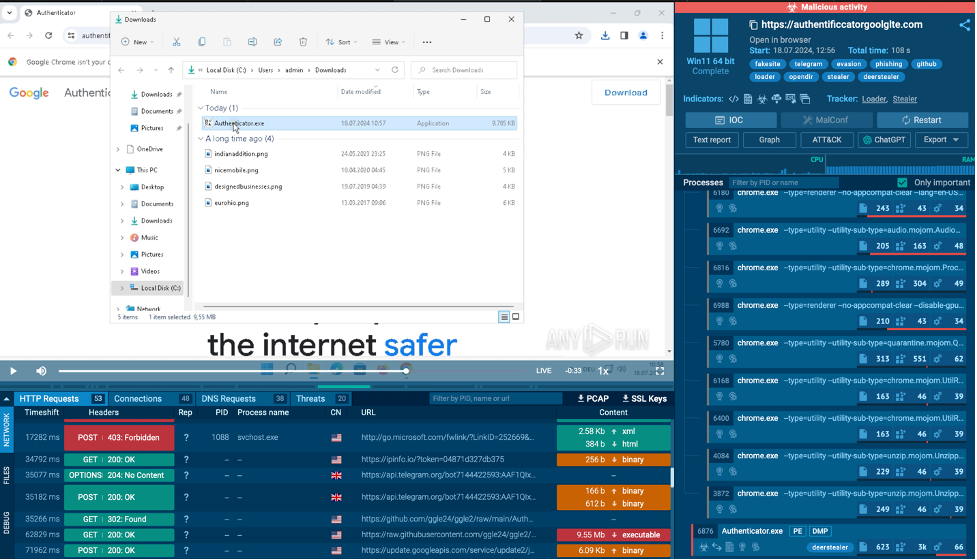The width and height of the screenshot is (977, 560).
Task: Open the ATT&CK matrix
Action: (826, 140)
